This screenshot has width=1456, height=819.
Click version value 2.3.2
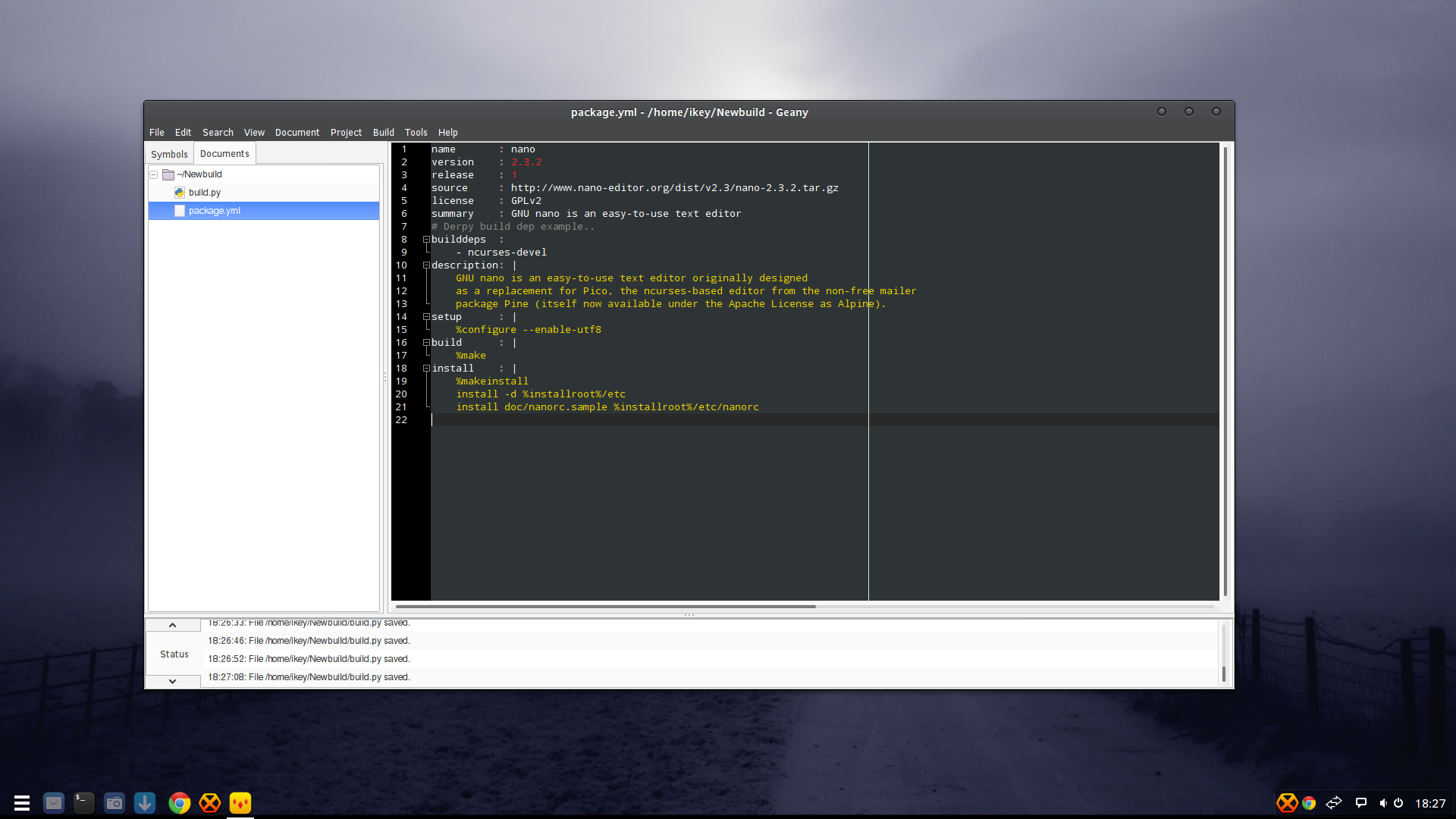526,162
